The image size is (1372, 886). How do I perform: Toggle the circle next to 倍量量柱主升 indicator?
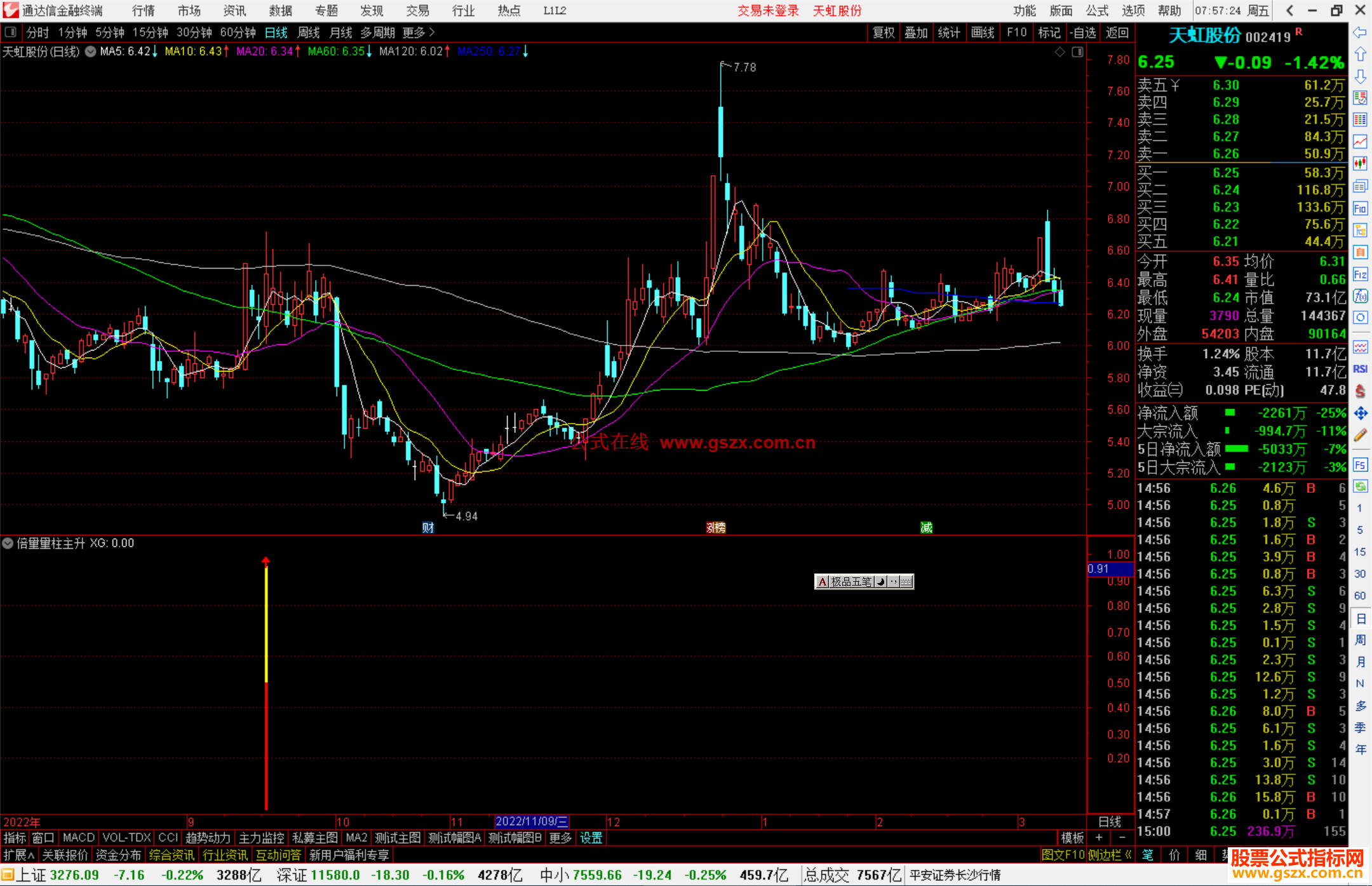pyautogui.click(x=8, y=543)
